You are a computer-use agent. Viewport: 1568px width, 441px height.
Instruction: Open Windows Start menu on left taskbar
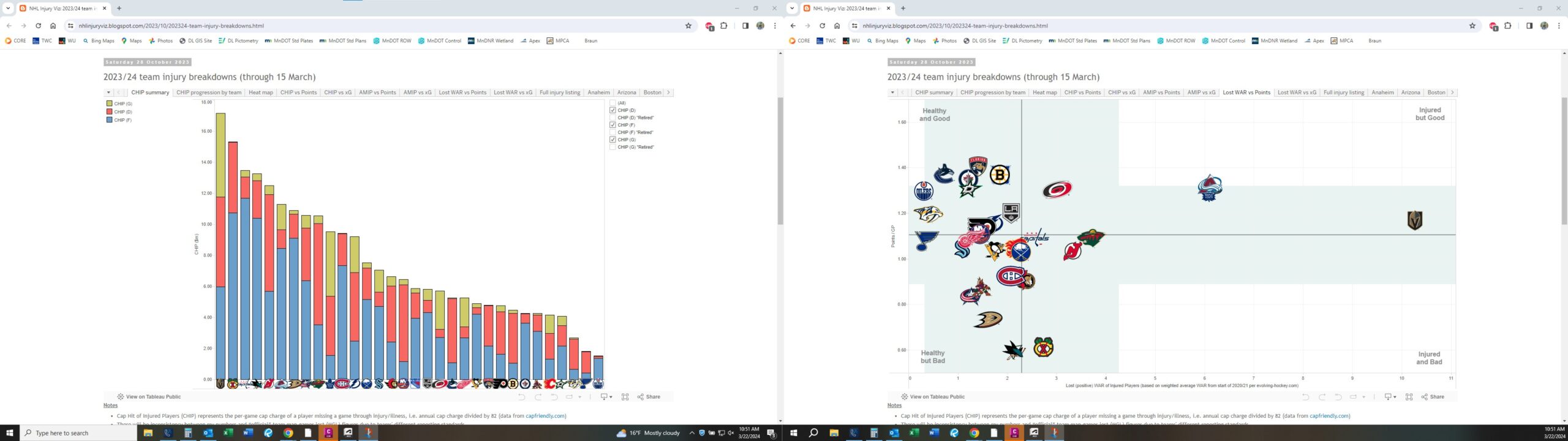[x=9, y=433]
